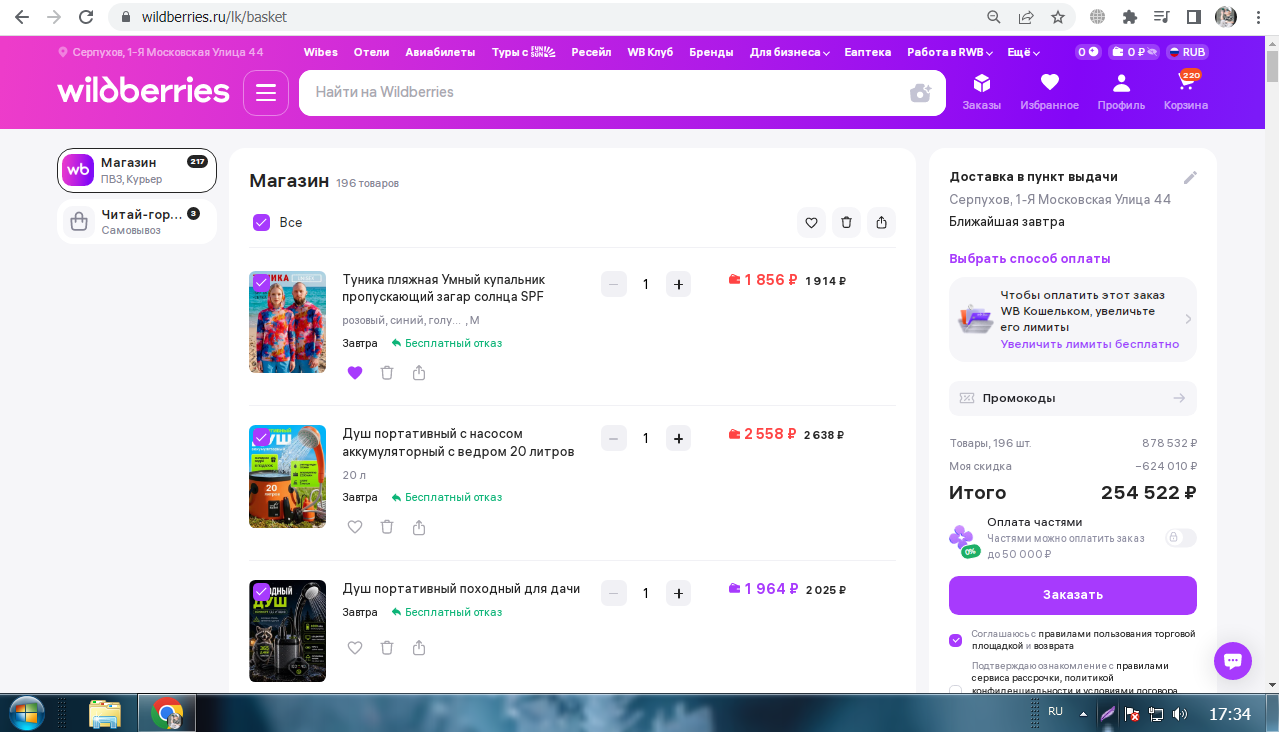1279x732 pixels.
Task: Open Избранное favorites in header
Action: pyautogui.click(x=1049, y=91)
